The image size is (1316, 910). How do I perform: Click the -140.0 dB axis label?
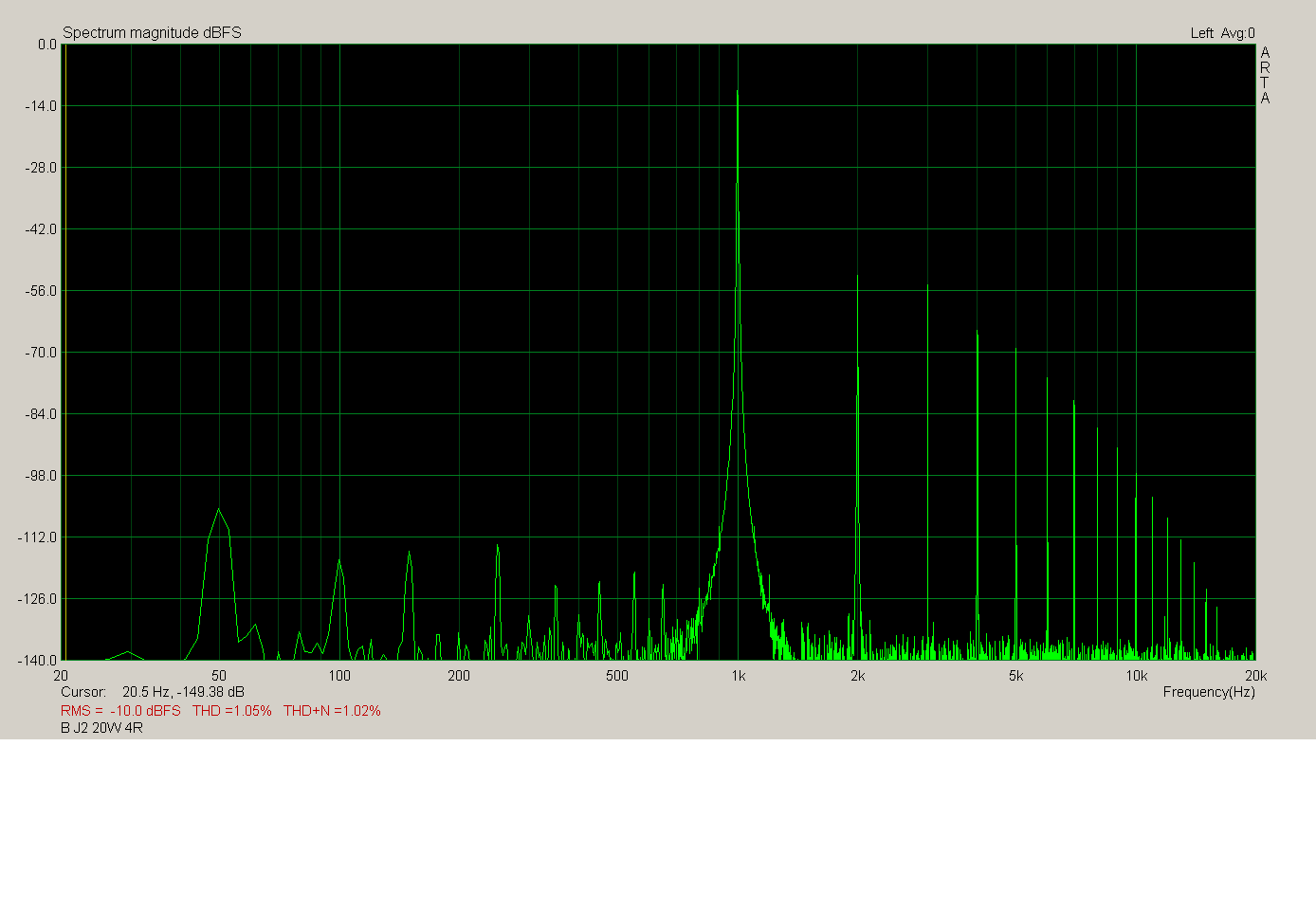pyautogui.click(x=38, y=661)
